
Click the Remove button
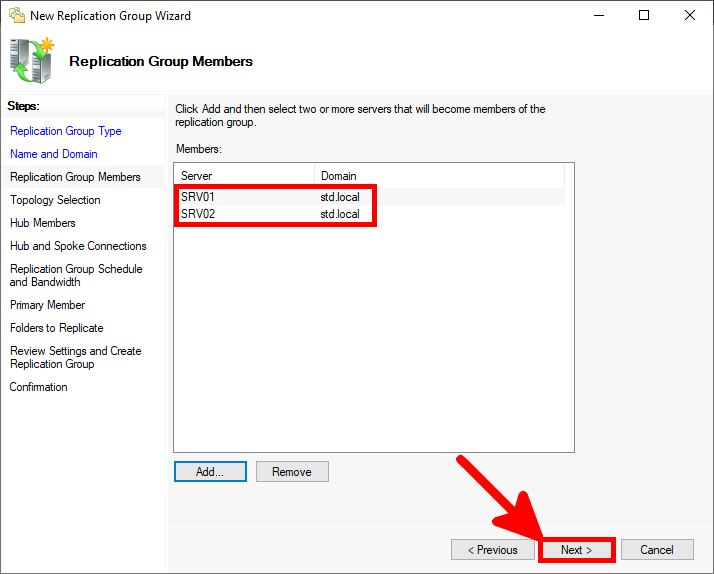coord(292,472)
